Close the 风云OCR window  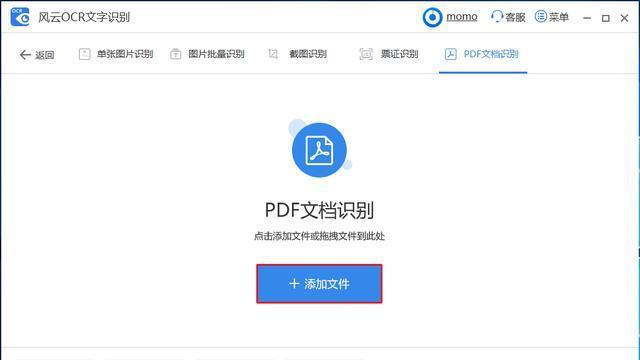click(x=624, y=18)
